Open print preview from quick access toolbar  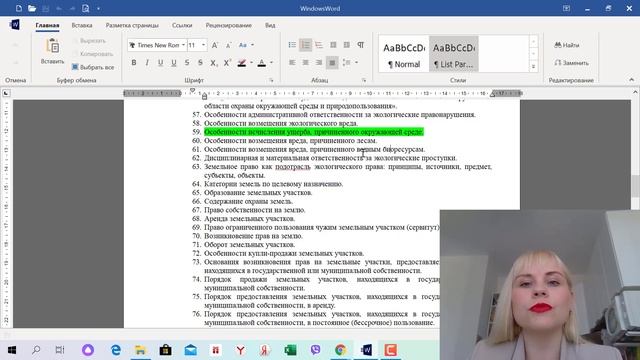point(86,8)
